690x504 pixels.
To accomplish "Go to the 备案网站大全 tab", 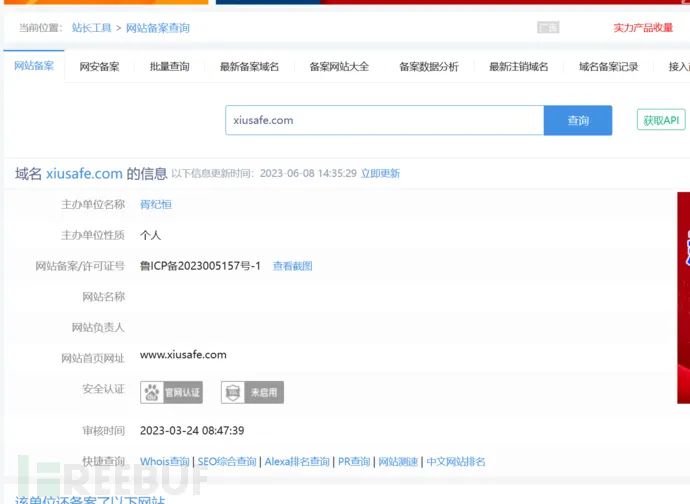I will tap(339, 67).
